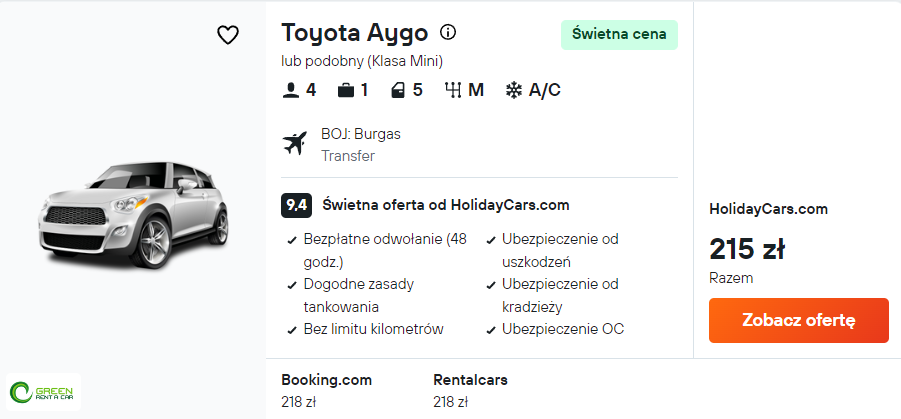Click the BOJ: Burgas location text

pos(361,134)
